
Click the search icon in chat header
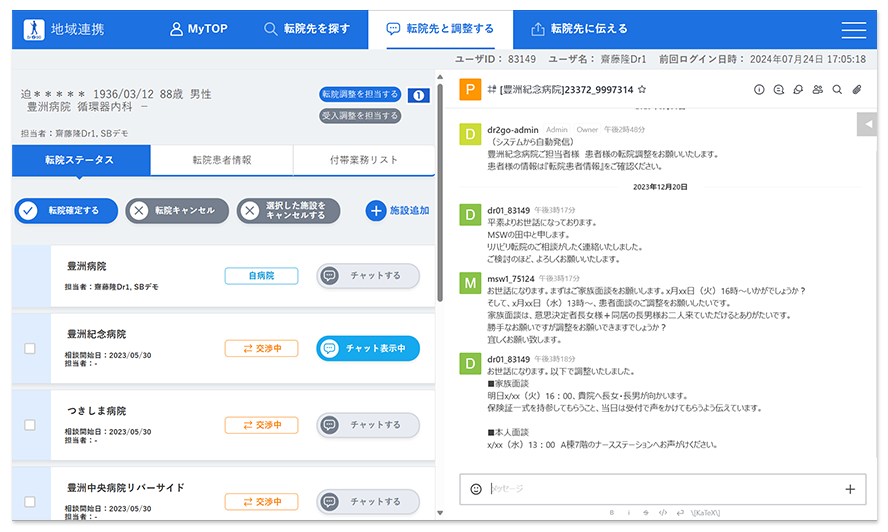837,90
